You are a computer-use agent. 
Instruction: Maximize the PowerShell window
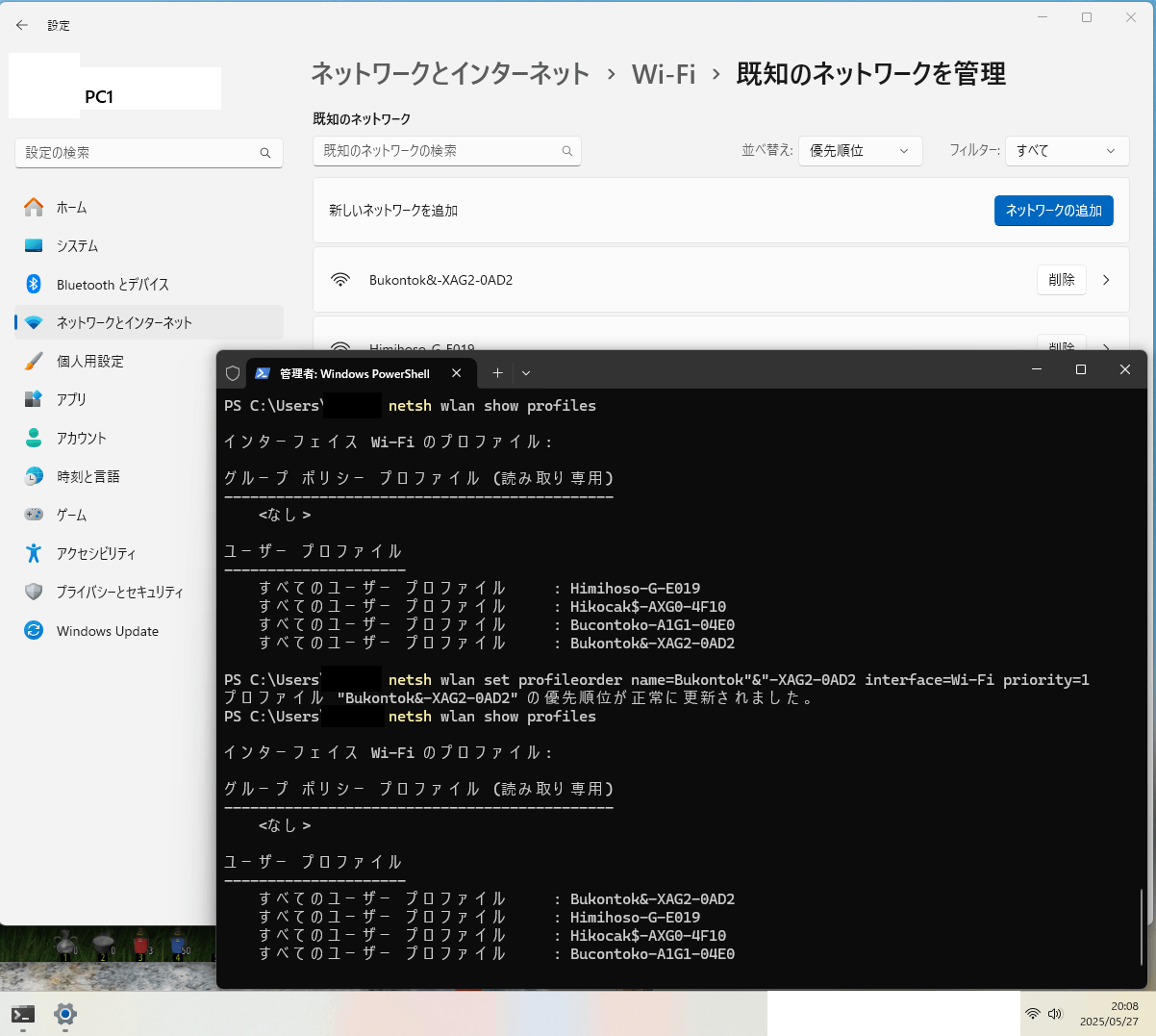pyautogui.click(x=1081, y=369)
